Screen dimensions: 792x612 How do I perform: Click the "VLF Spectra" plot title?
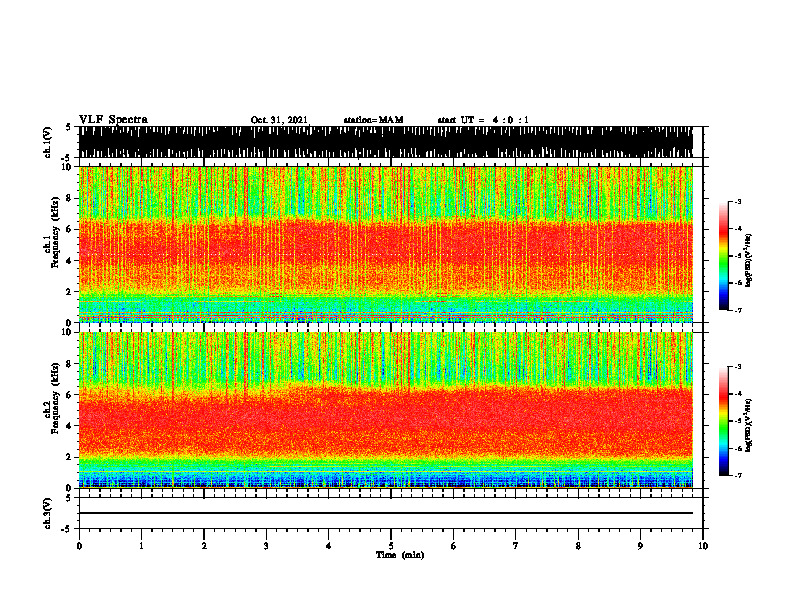click(x=113, y=120)
